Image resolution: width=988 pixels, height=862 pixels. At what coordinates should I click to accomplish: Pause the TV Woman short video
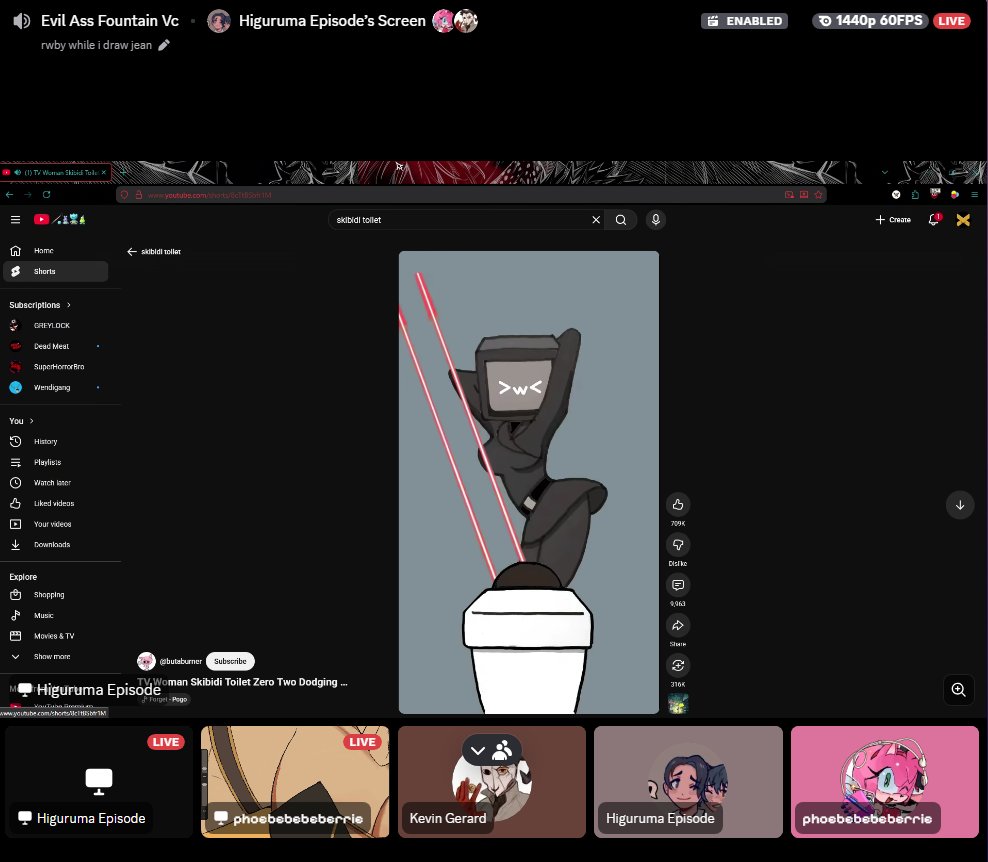pos(529,482)
